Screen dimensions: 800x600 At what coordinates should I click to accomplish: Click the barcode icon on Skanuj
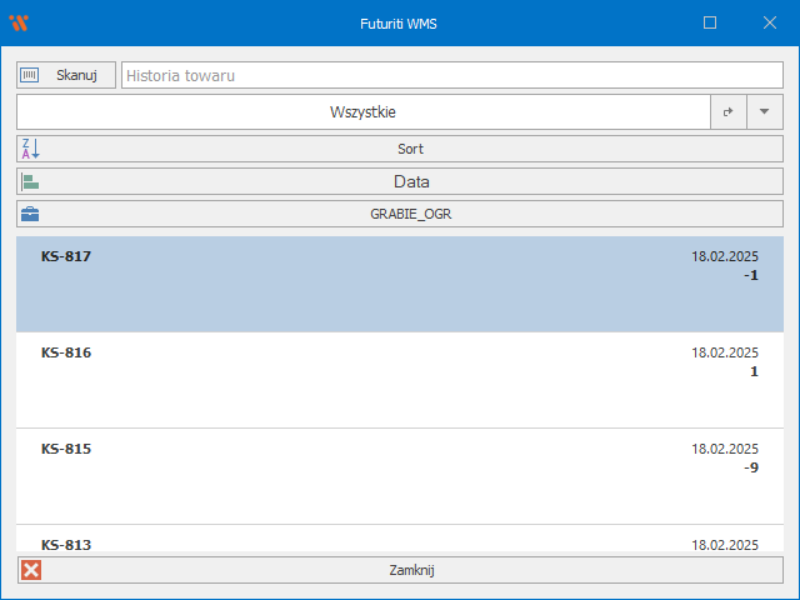tap(30, 75)
